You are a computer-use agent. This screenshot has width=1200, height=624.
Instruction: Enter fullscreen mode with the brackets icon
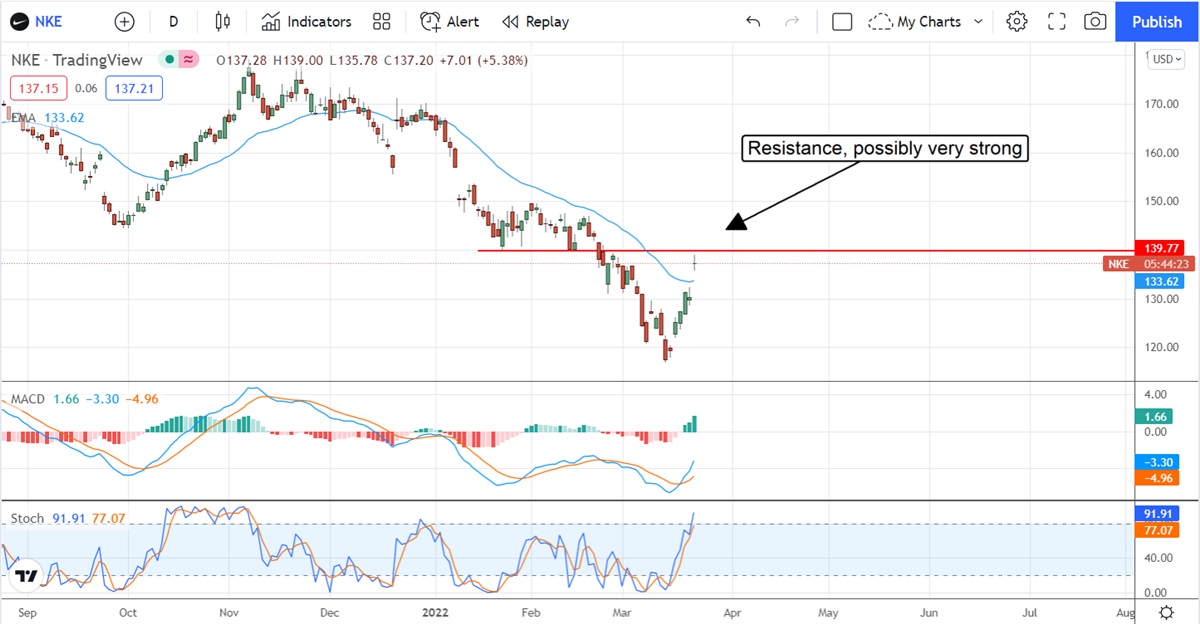click(1056, 21)
